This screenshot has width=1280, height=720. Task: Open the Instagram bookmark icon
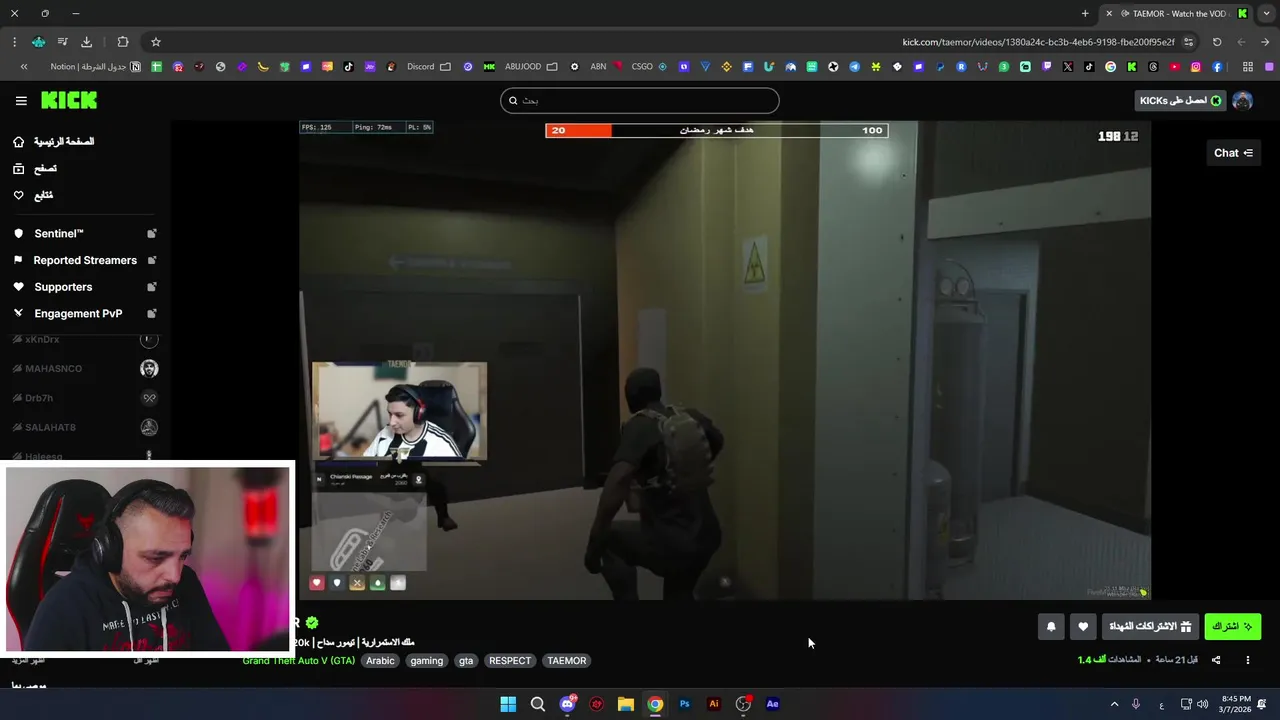(x=1196, y=67)
